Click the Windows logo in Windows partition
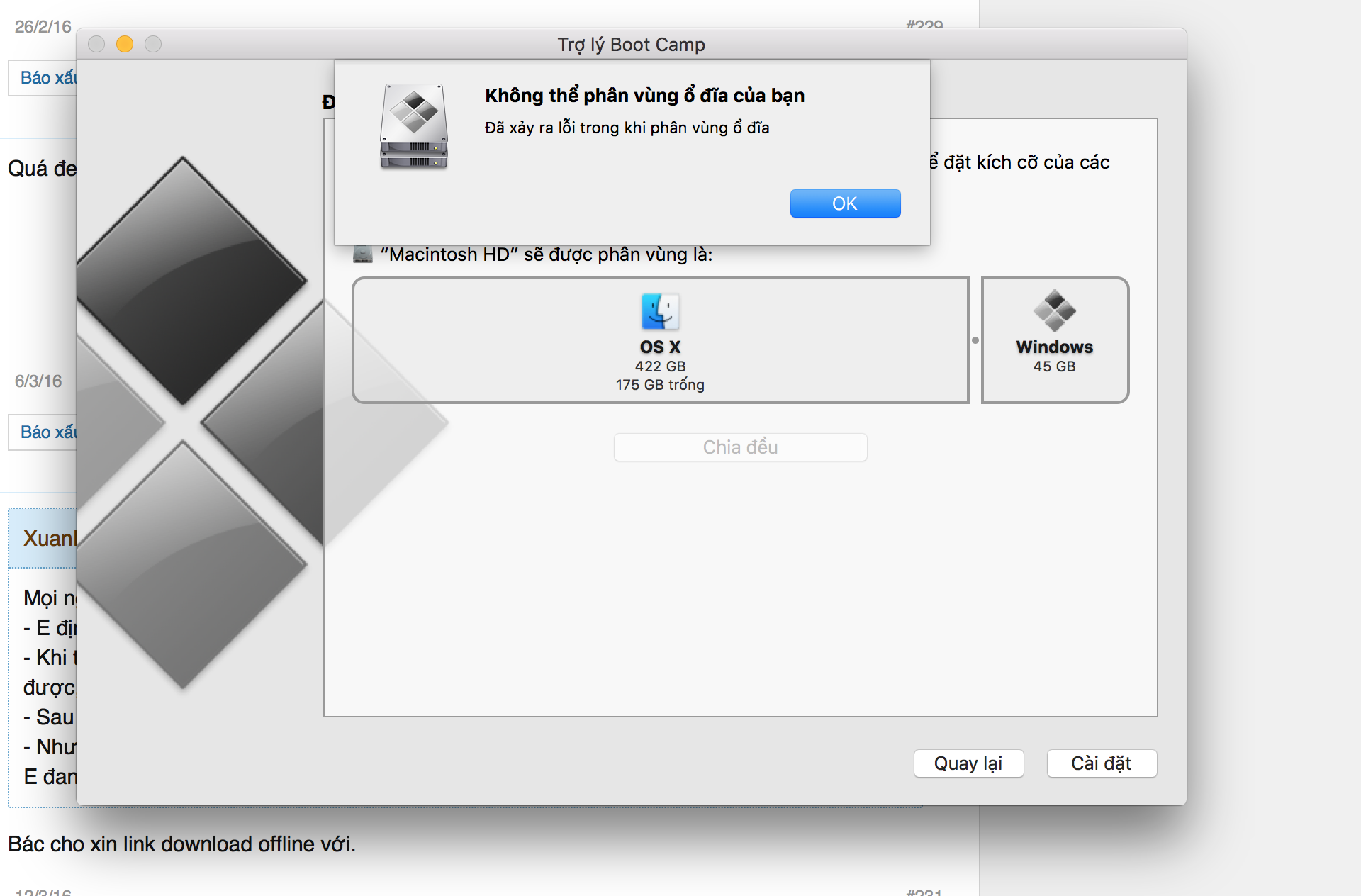The height and width of the screenshot is (896, 1361). coord(1054,310)
